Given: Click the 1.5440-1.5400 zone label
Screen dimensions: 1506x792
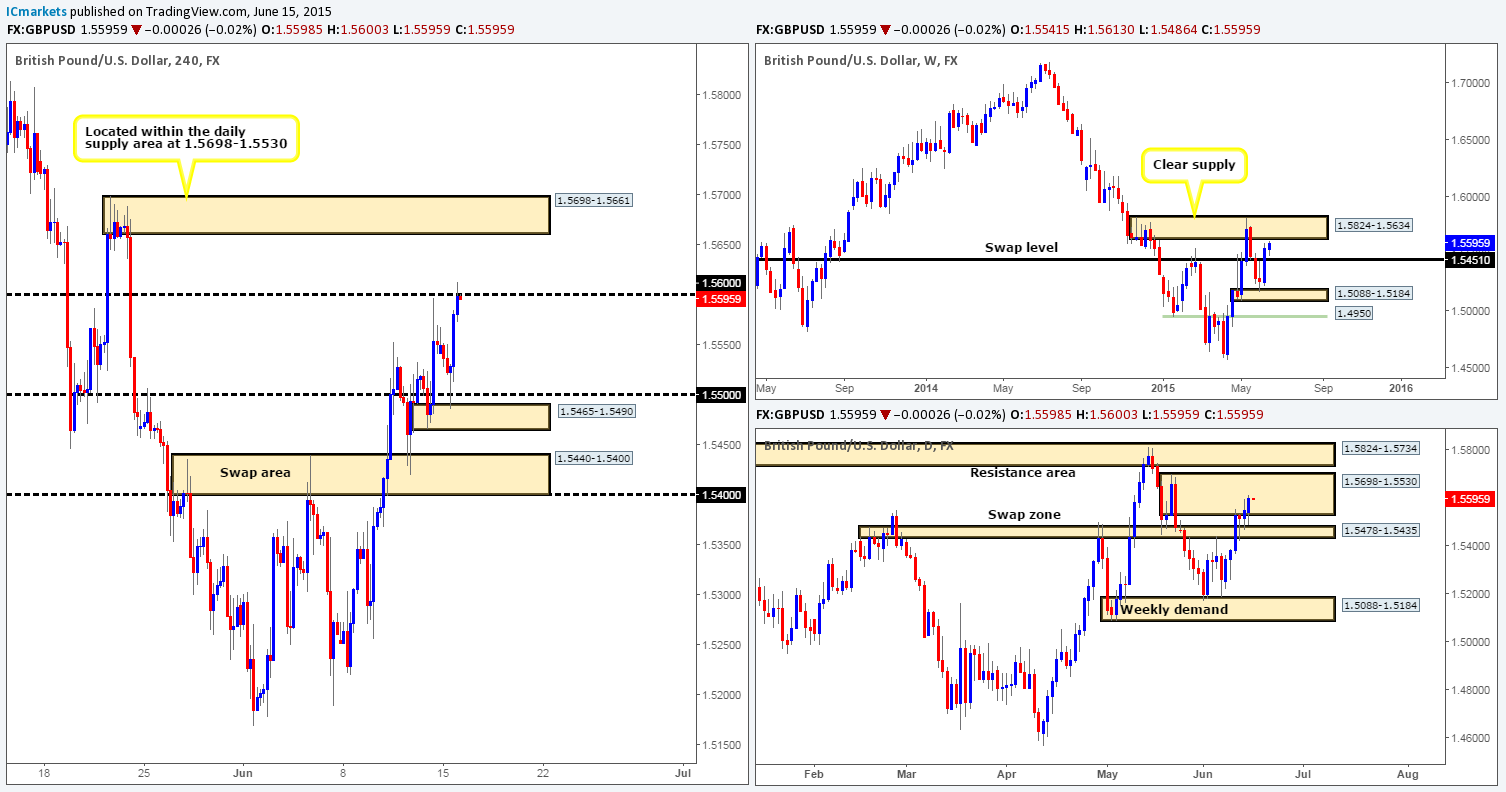Looking at the screenshot, I should coord(594,457).
